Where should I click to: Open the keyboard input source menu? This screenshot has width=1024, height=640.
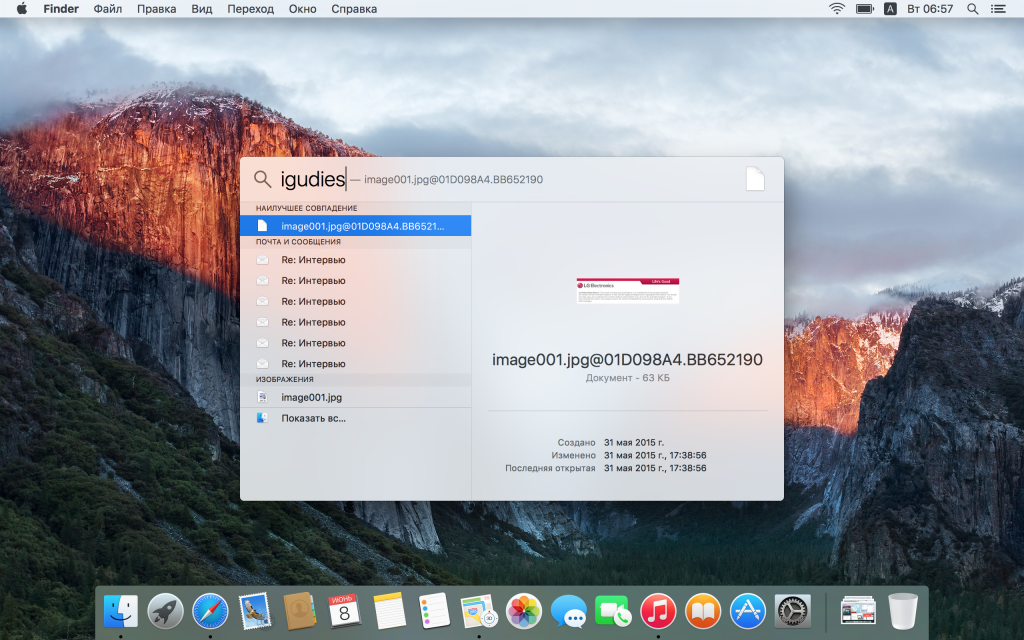point(890,9)
